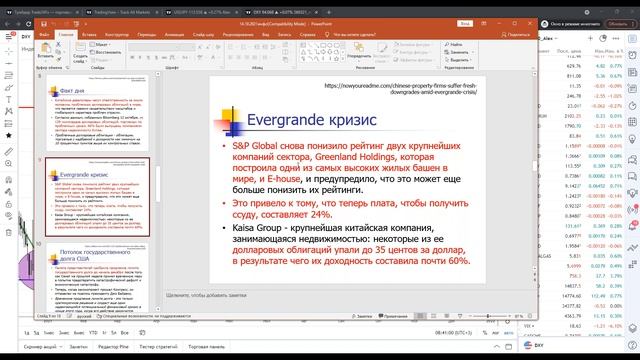The image size is (640, 360).
Task: Select the star favorites icon in the left TradingView toolbar
Action: (9, 136)
